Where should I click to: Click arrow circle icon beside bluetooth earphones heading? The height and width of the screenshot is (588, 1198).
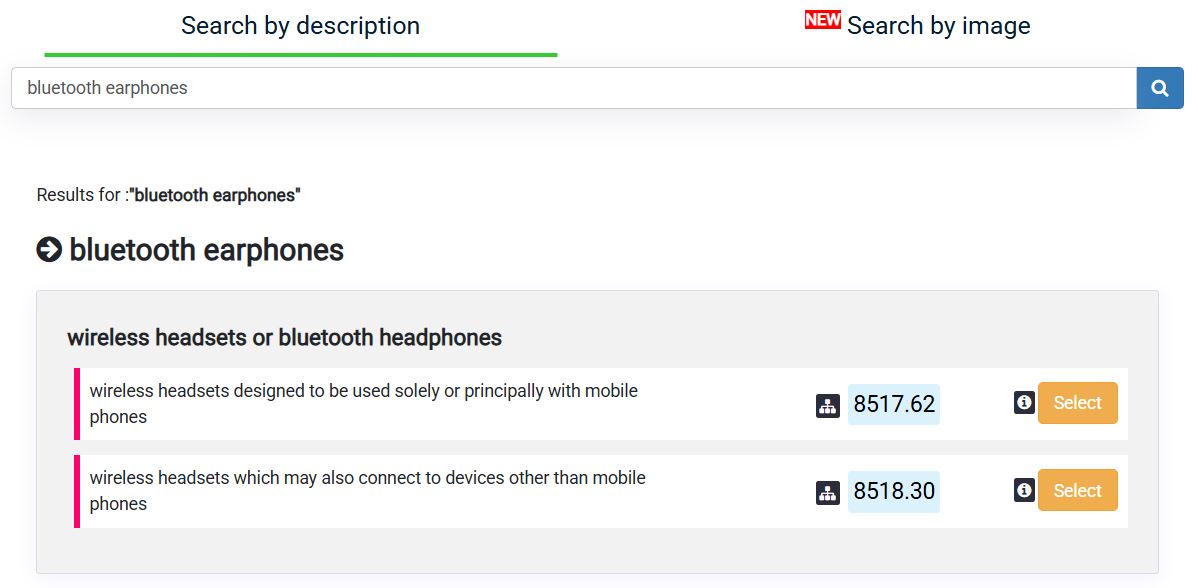coord(49,250)
